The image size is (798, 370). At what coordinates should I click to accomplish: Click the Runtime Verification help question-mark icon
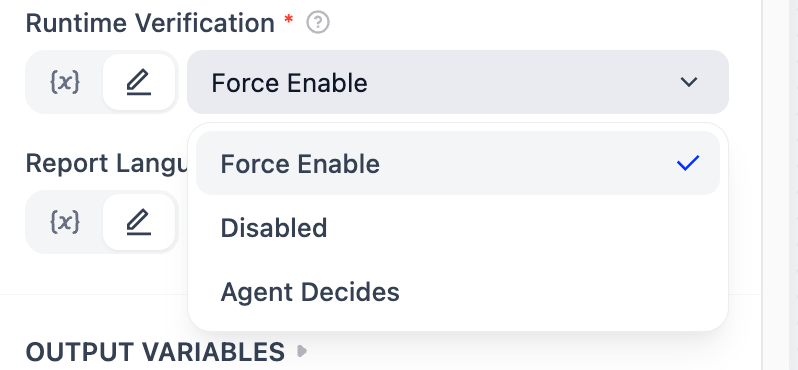[318, 23]
